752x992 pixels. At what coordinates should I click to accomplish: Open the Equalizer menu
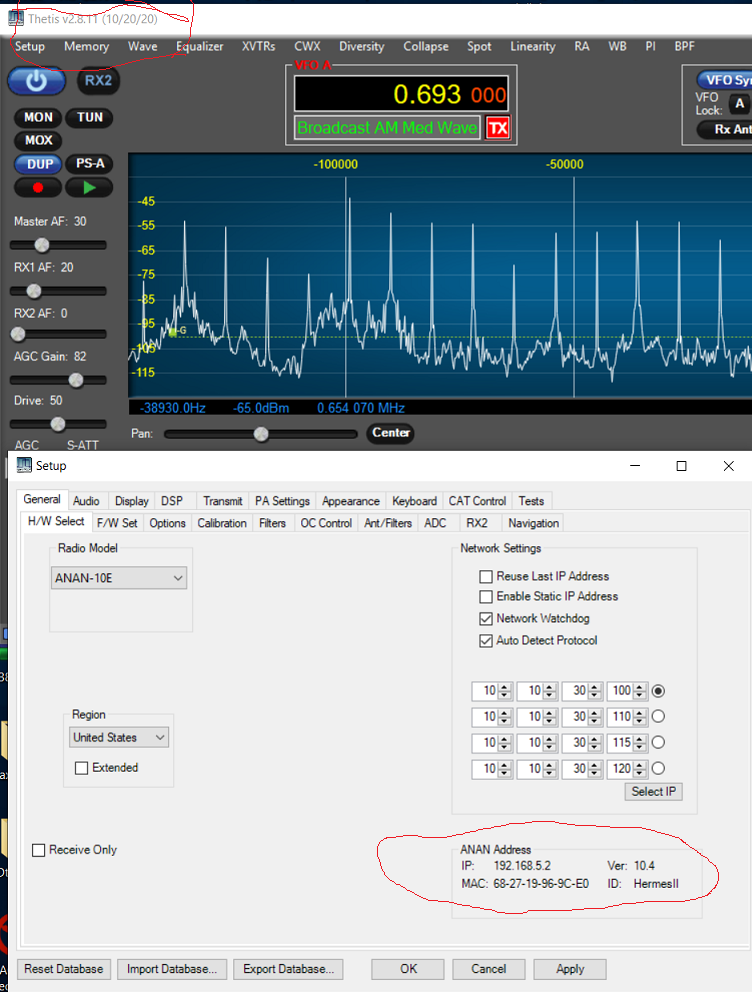click(x=200, y=46)
